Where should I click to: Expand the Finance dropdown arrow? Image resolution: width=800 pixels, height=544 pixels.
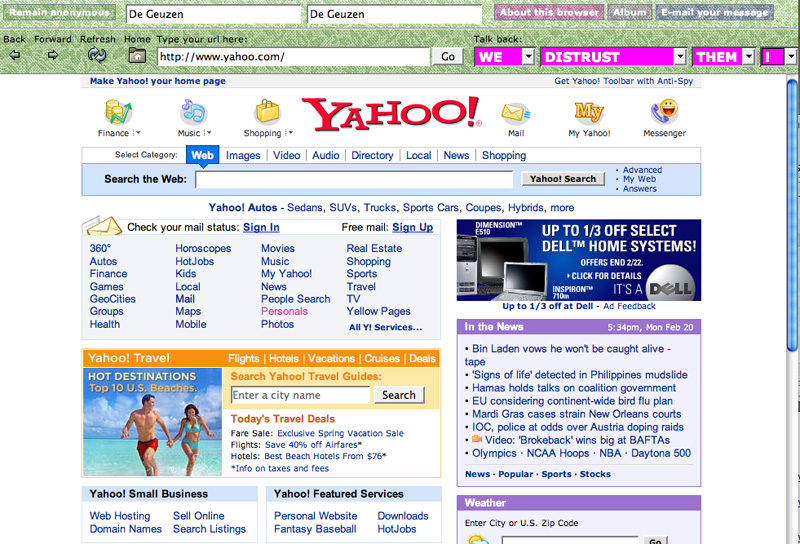[136, 133]
